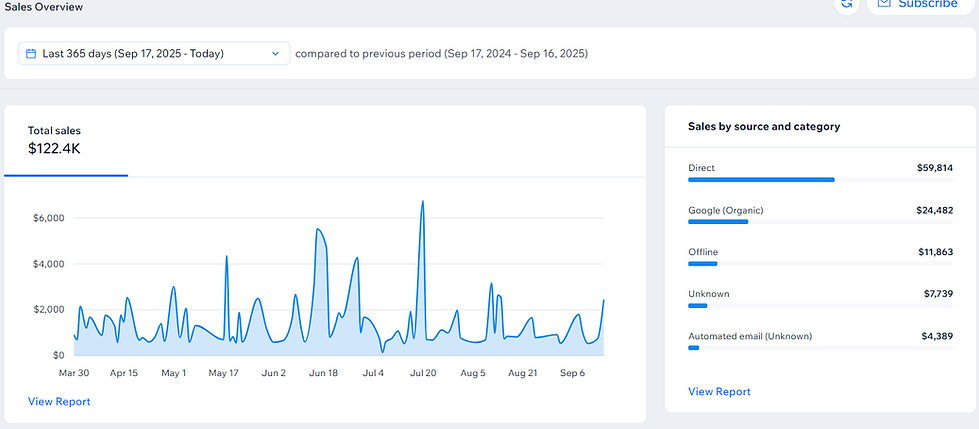Click the Unknown source label

709,293
